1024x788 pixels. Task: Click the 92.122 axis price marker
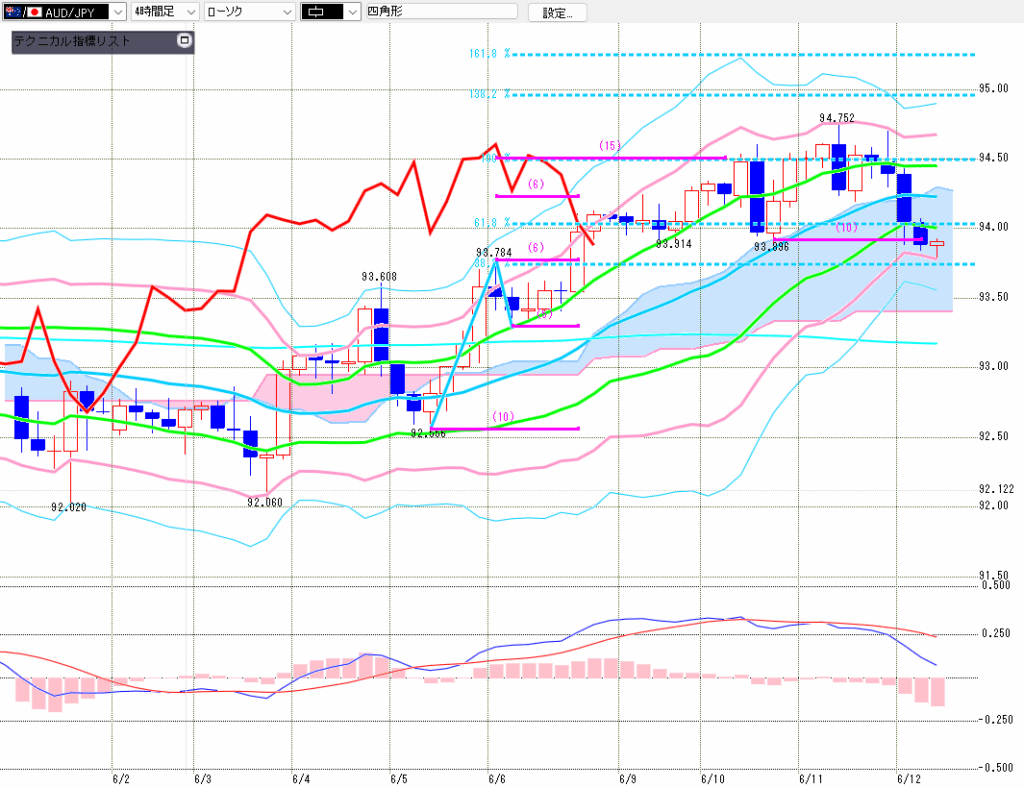pyautogui.click(x=997, y=489)
